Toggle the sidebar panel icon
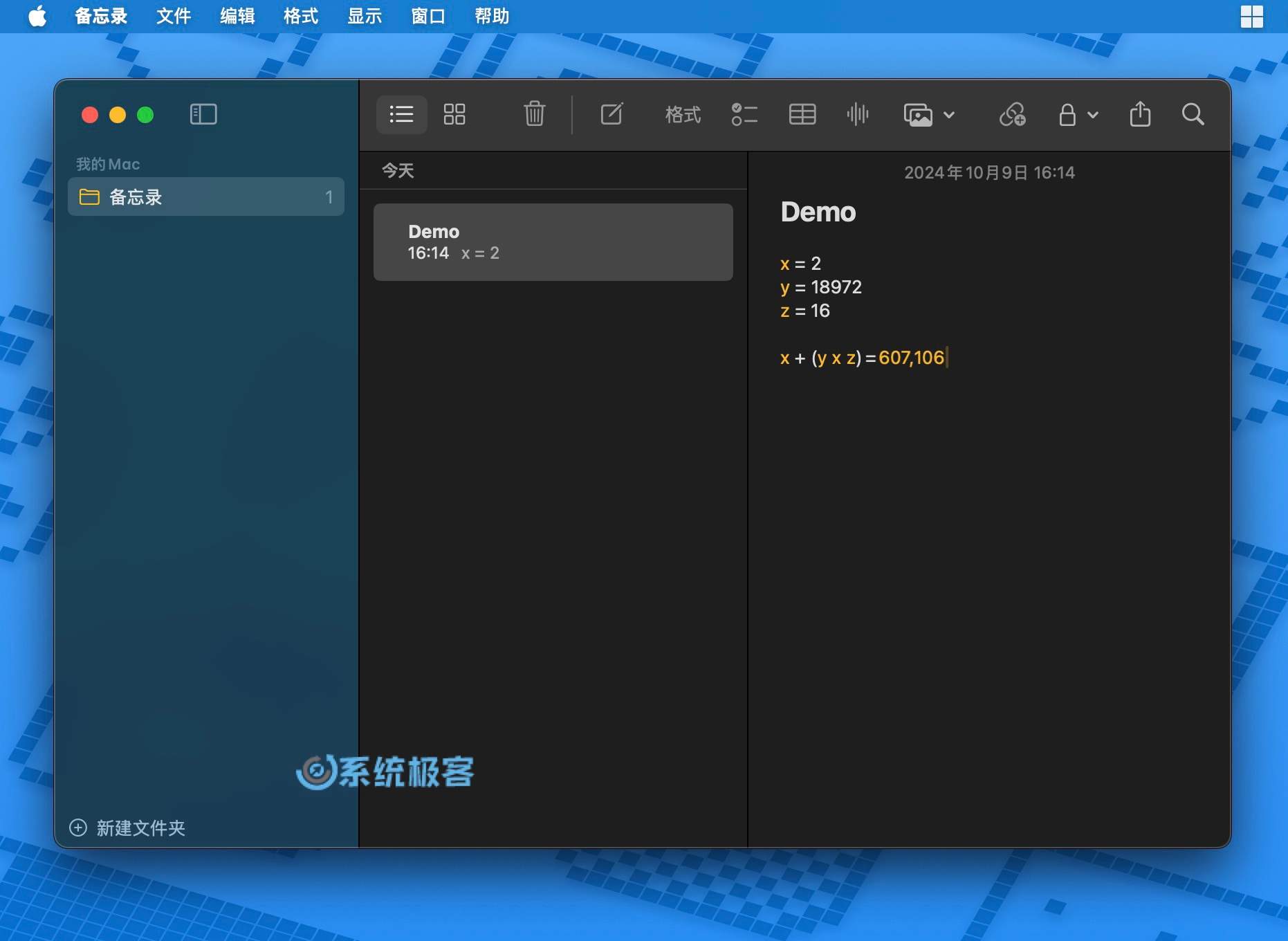The height and width of the screenshot is (941, 1288). click(x=203, y=114)
